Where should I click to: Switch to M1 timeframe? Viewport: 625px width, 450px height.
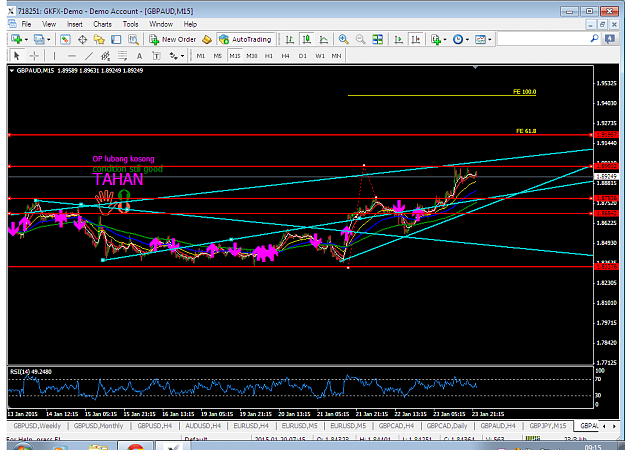(201, 56)
